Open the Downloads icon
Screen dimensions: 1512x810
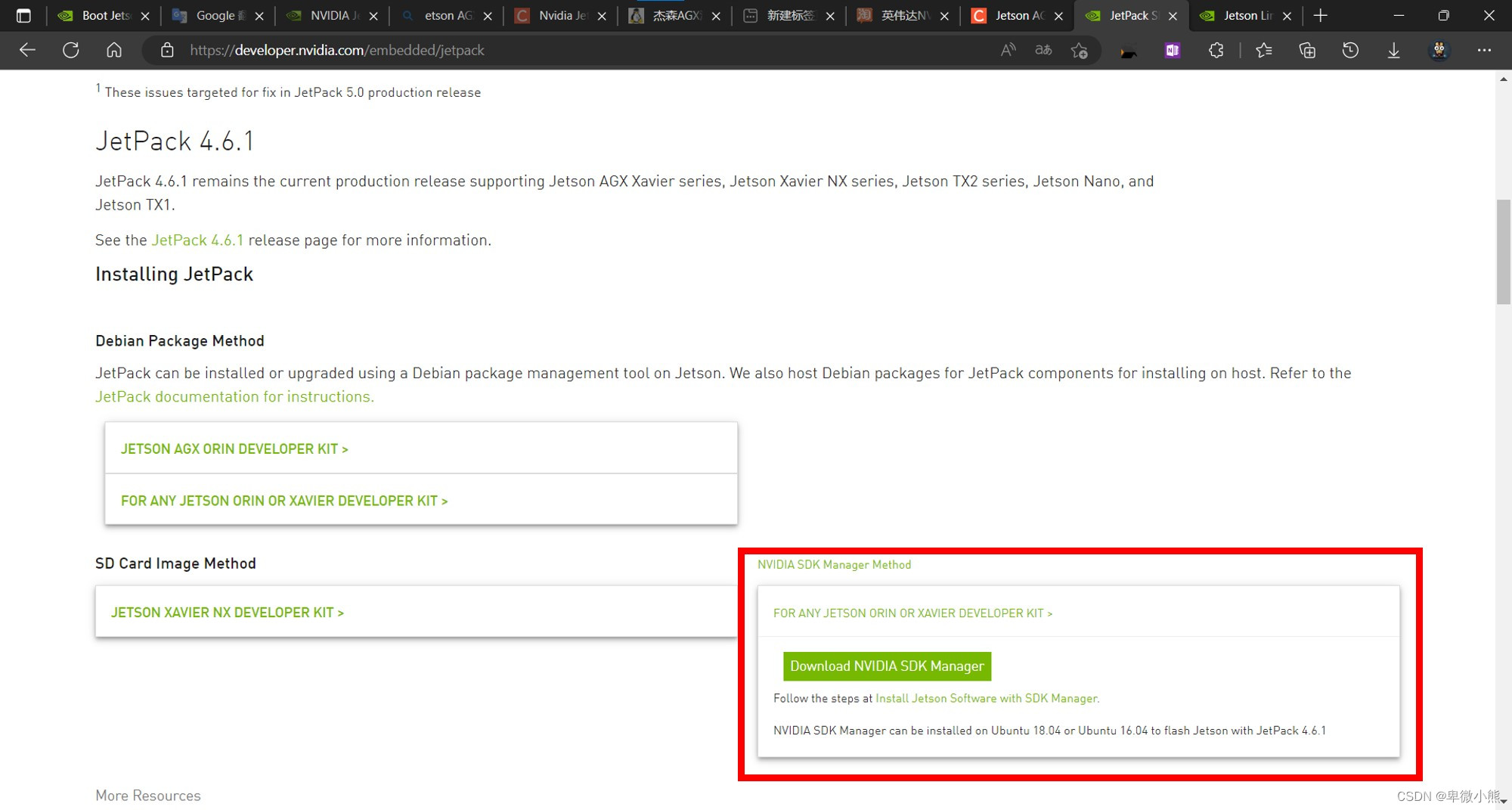pos(1393,51)
